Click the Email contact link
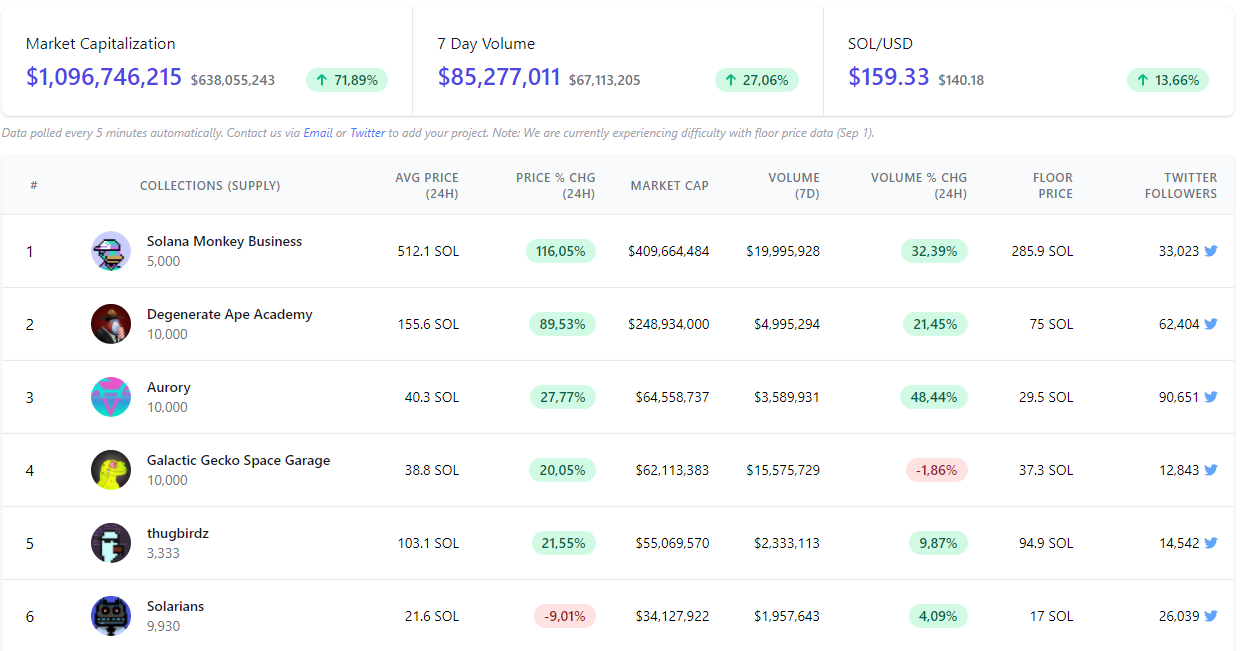The width and height of the screenshot is (1240, 651). tap(318, 133)
